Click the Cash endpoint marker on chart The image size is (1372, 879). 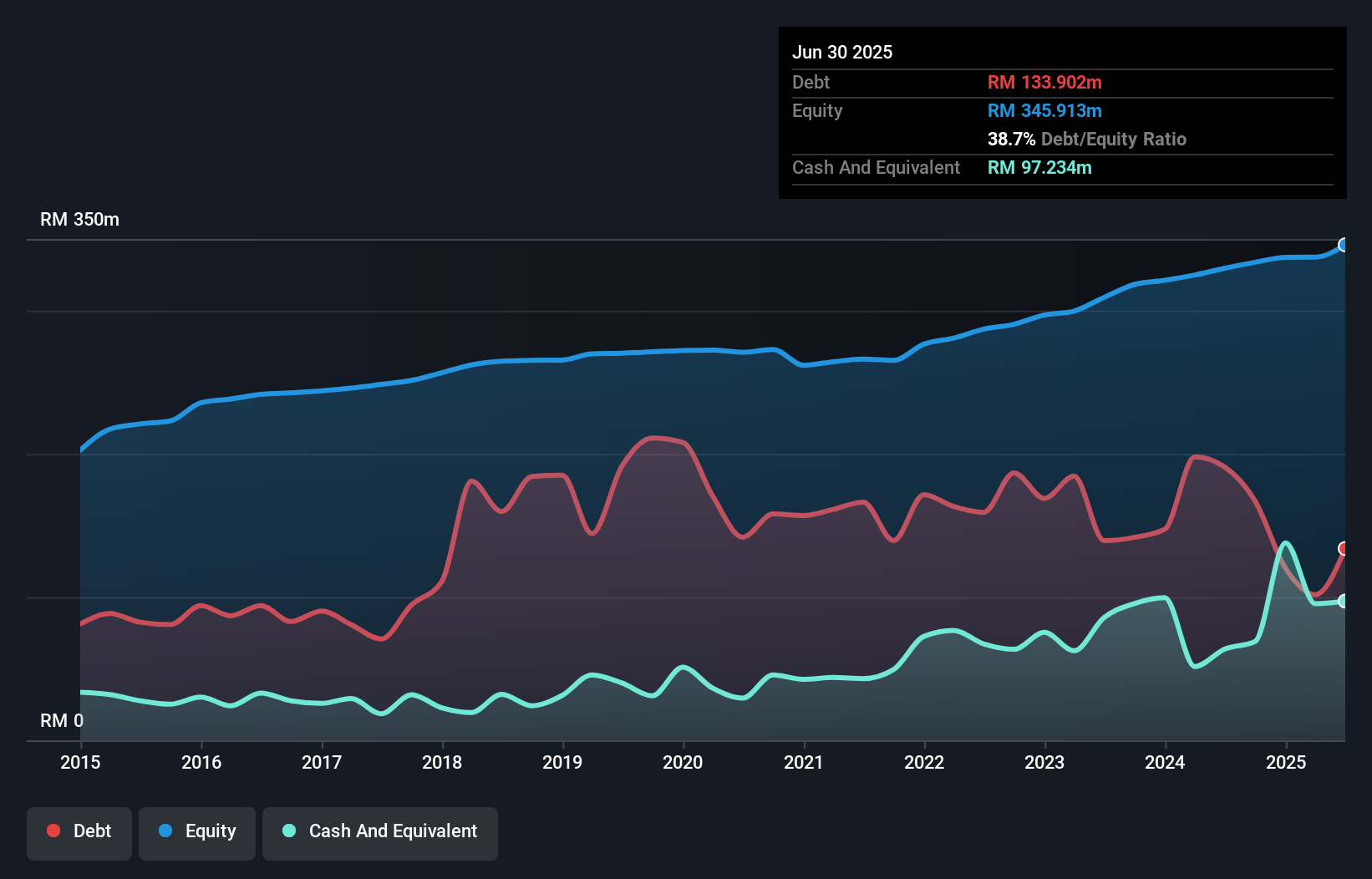[x=1343, y=601]
